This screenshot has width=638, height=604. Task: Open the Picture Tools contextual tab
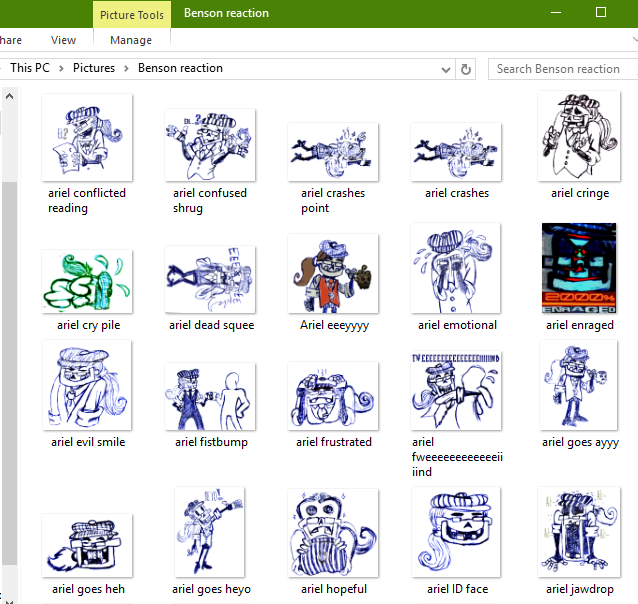pyautogui.click(x=131, y=14)
